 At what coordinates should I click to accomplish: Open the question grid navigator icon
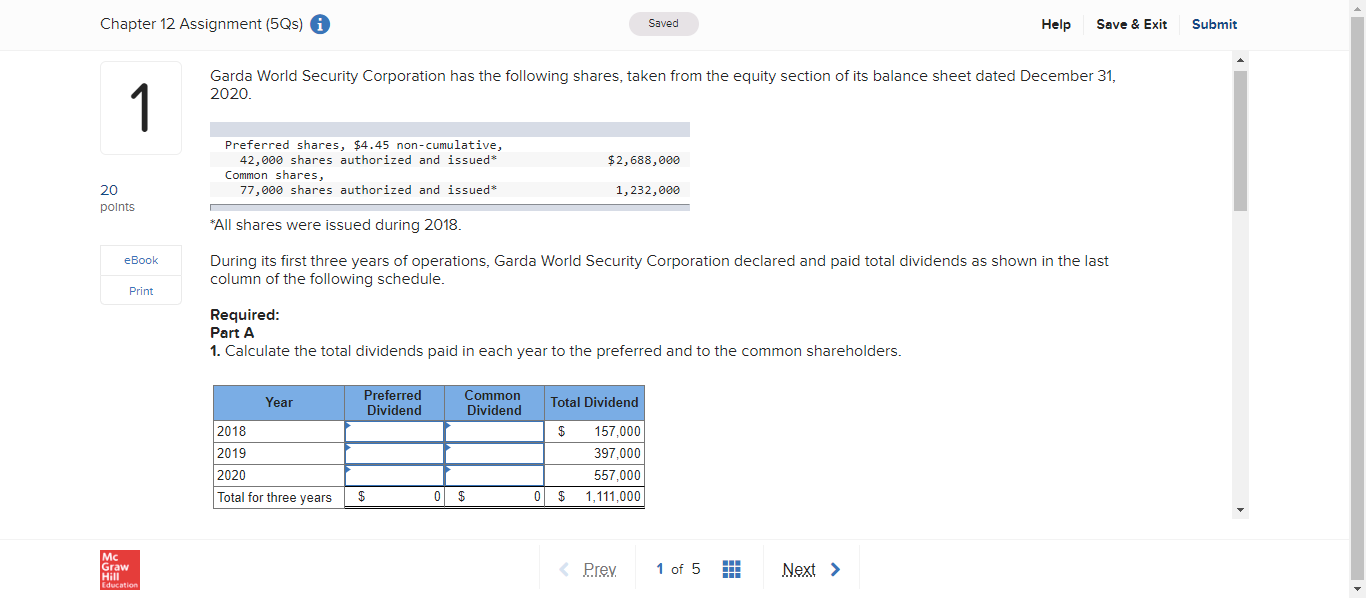click(731, 569)
